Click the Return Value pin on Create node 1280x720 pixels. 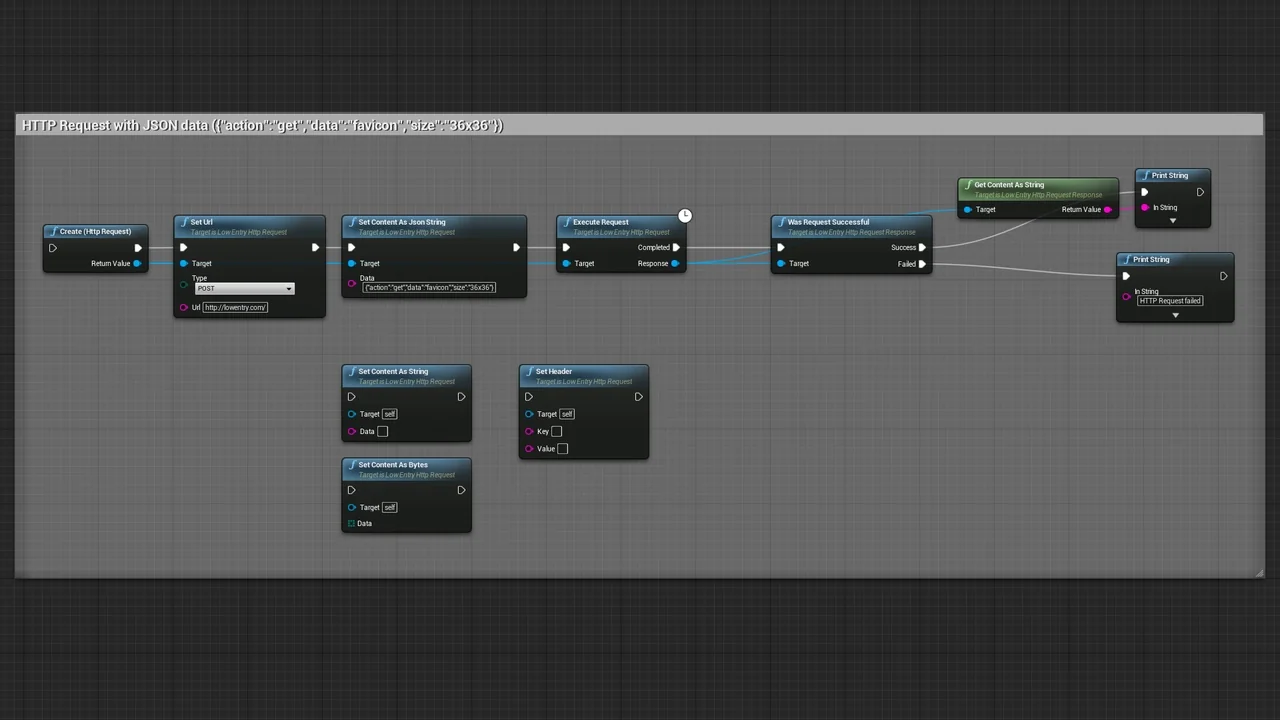point(137,264)
